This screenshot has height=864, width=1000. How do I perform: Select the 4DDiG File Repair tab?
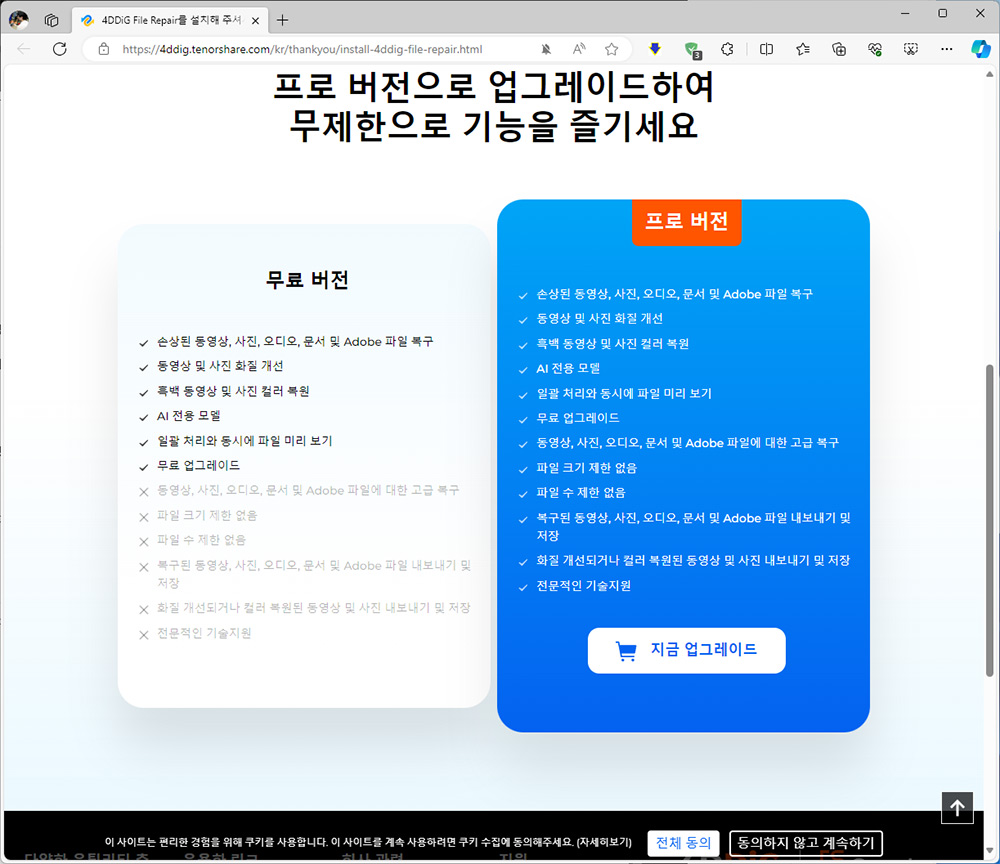pos(170,20)
